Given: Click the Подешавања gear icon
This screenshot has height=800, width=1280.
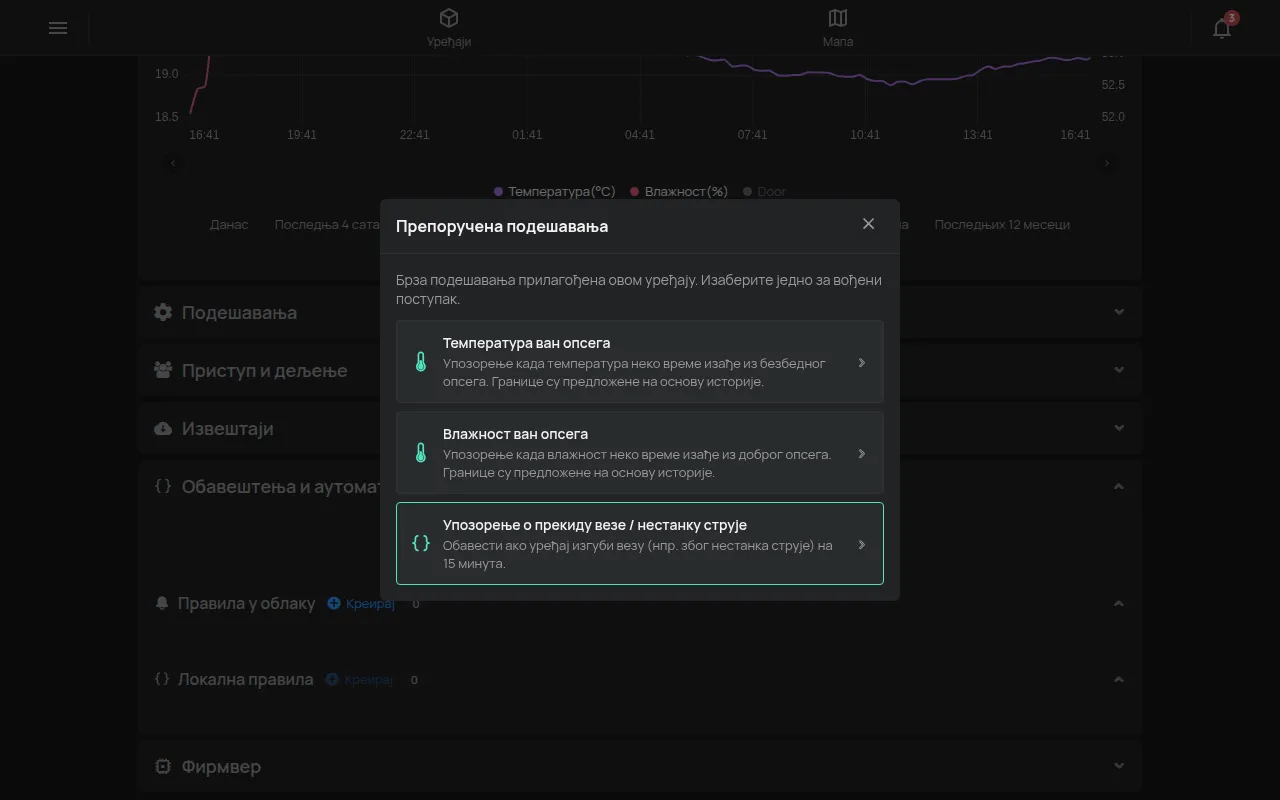Looking at the screenshot, I should point(163,312).
